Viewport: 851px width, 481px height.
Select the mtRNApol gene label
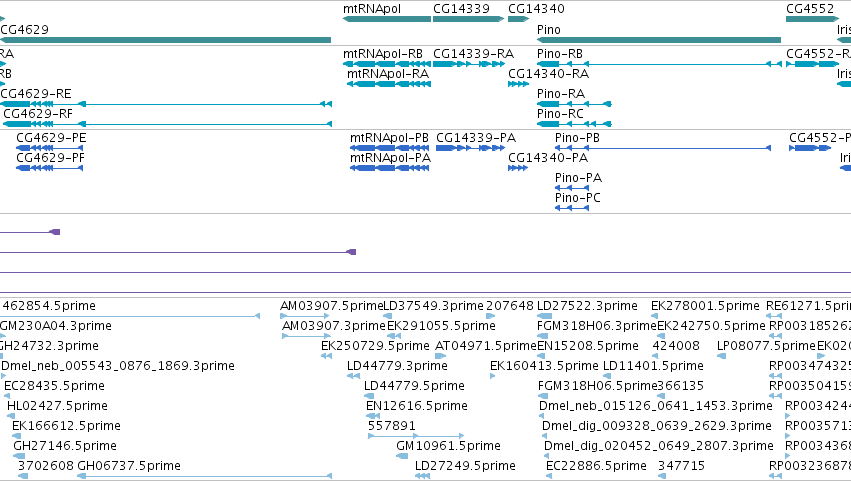click(372, 9)
